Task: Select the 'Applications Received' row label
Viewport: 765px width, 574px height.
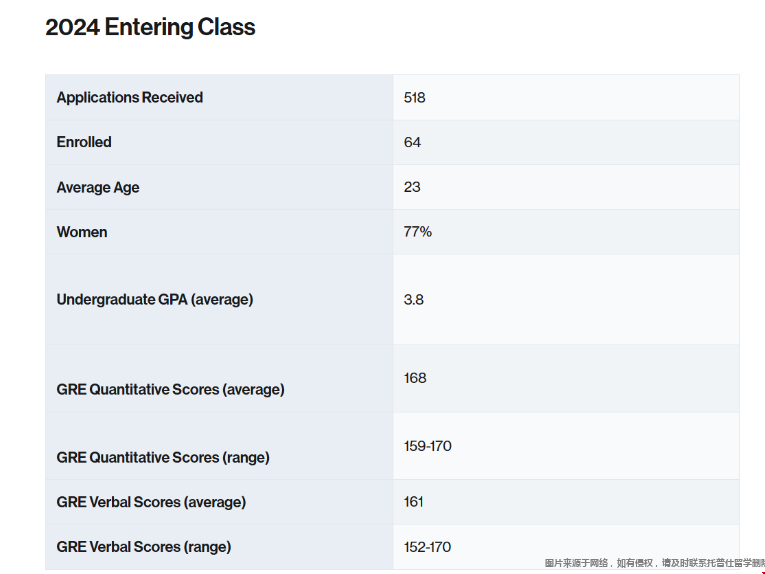Action: [129, 97]
